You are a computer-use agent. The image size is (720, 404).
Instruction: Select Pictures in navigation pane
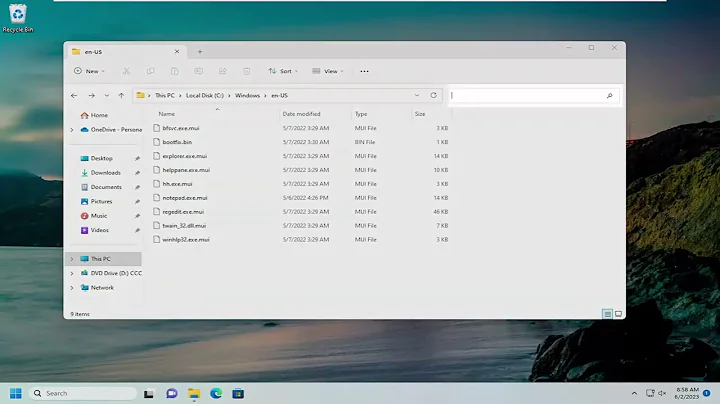tap(96, 202)
